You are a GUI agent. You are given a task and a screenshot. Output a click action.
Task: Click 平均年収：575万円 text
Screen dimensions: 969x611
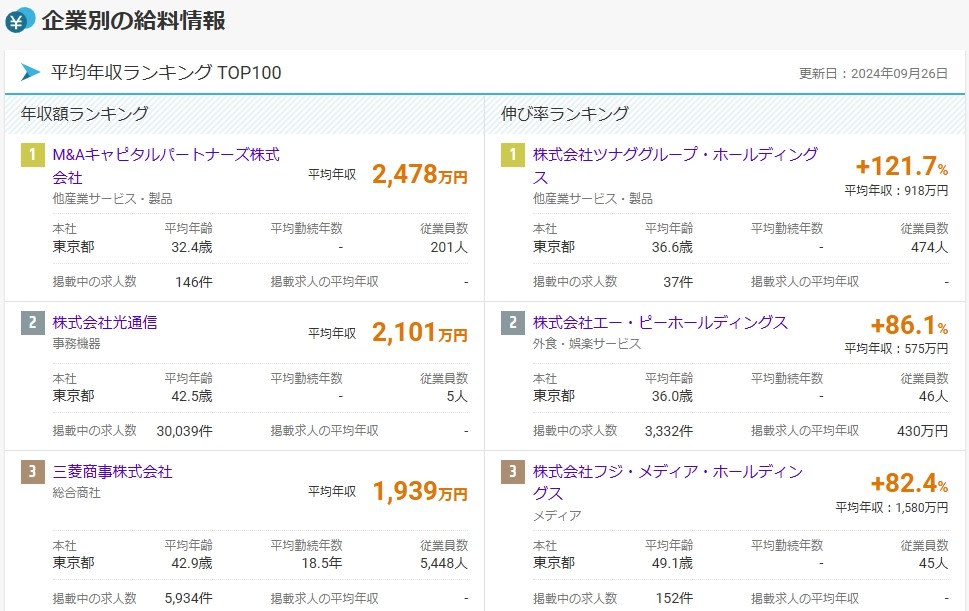coord(896,348)
